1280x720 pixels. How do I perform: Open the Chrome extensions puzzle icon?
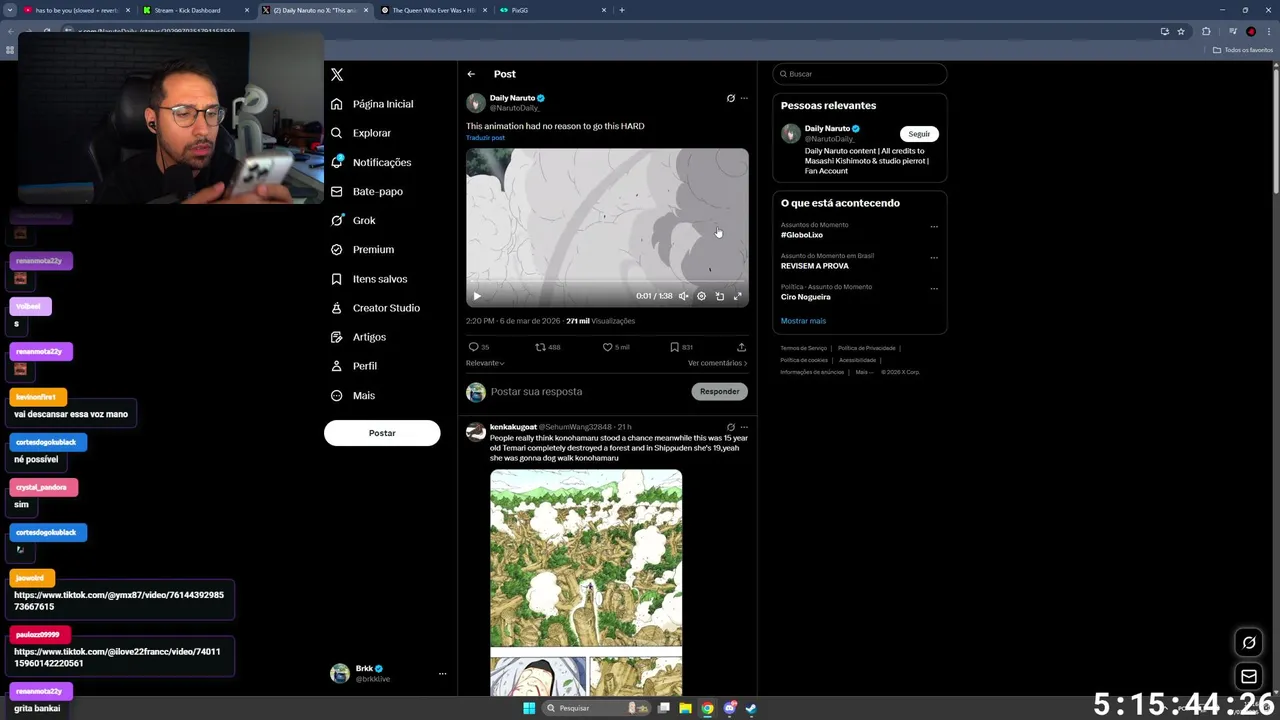click(1206, 31)
